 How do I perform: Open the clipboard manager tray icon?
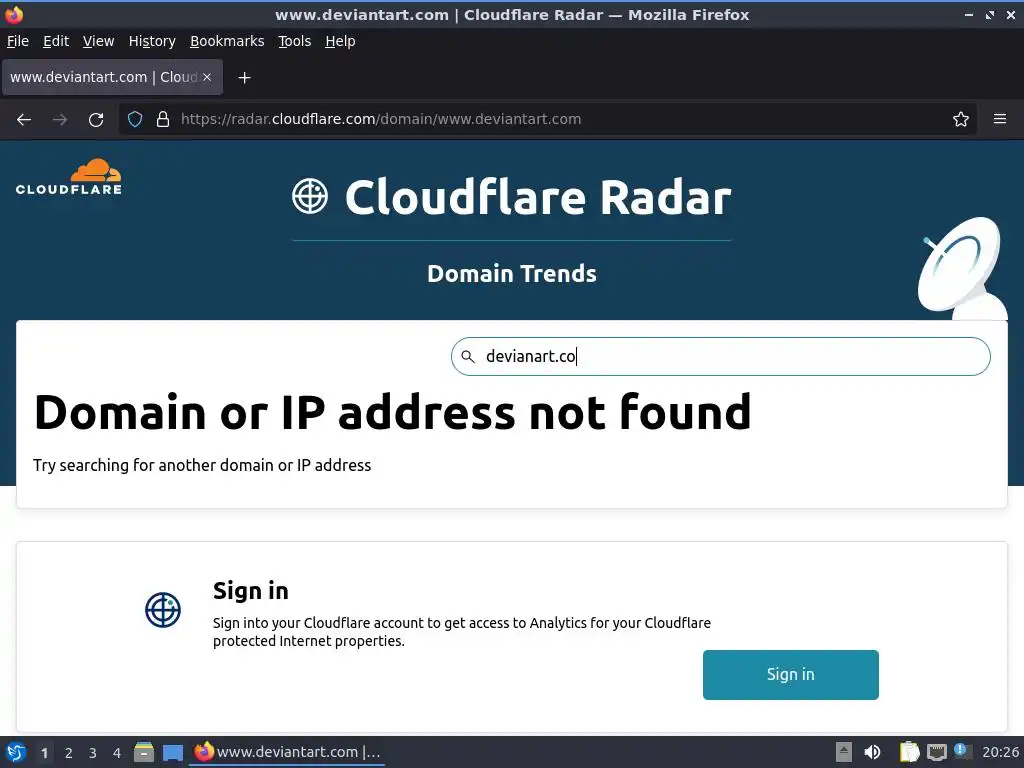909,752
